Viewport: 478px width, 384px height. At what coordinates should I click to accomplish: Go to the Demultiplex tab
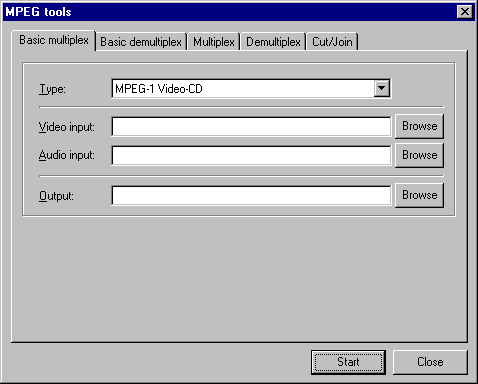pyautogui.click(x=273, y=42)
